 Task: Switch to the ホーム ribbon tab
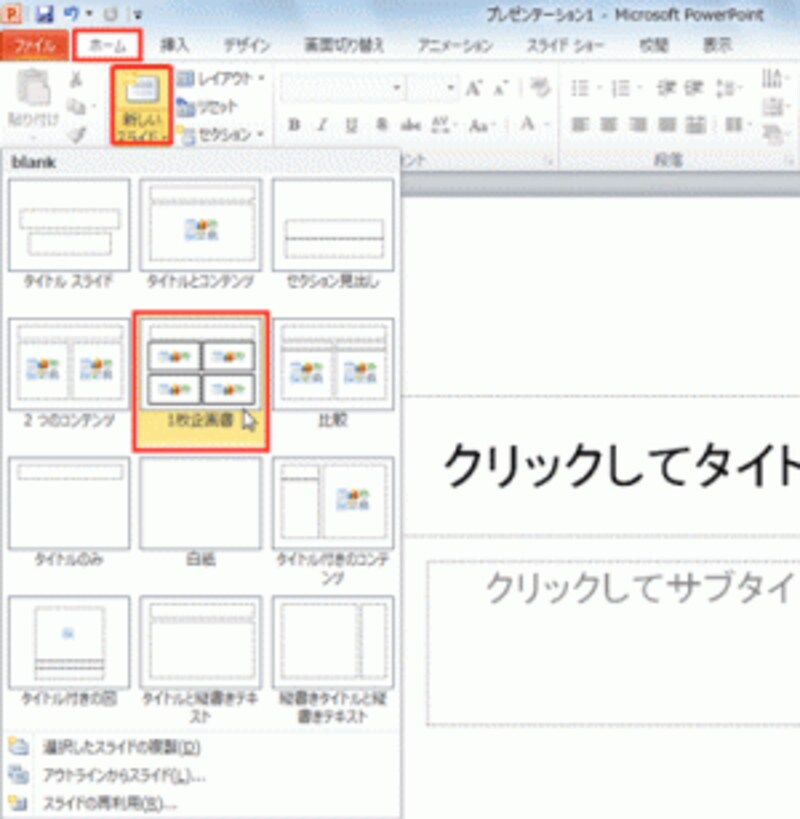point(107,45)
